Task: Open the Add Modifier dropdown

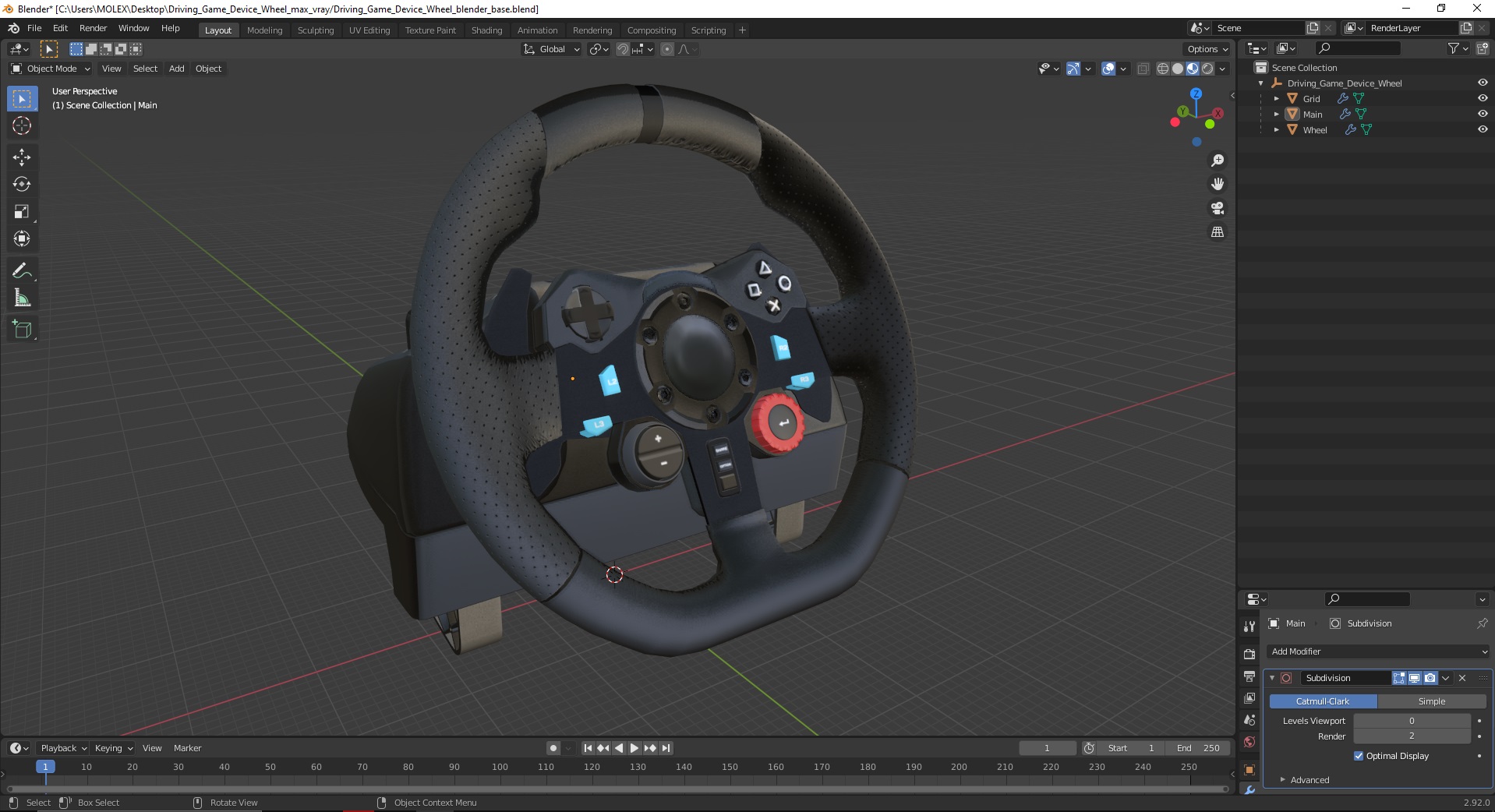Action: pyautogui.click(x=1379, y=651)
